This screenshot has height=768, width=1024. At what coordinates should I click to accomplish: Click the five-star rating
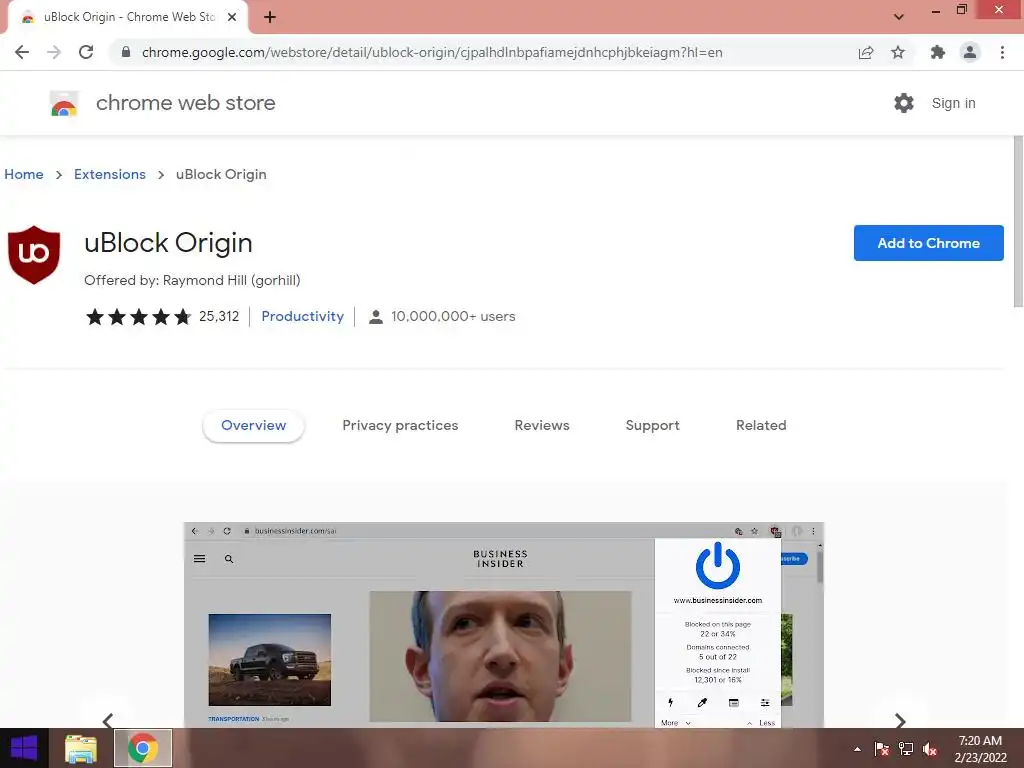(138, 317)
